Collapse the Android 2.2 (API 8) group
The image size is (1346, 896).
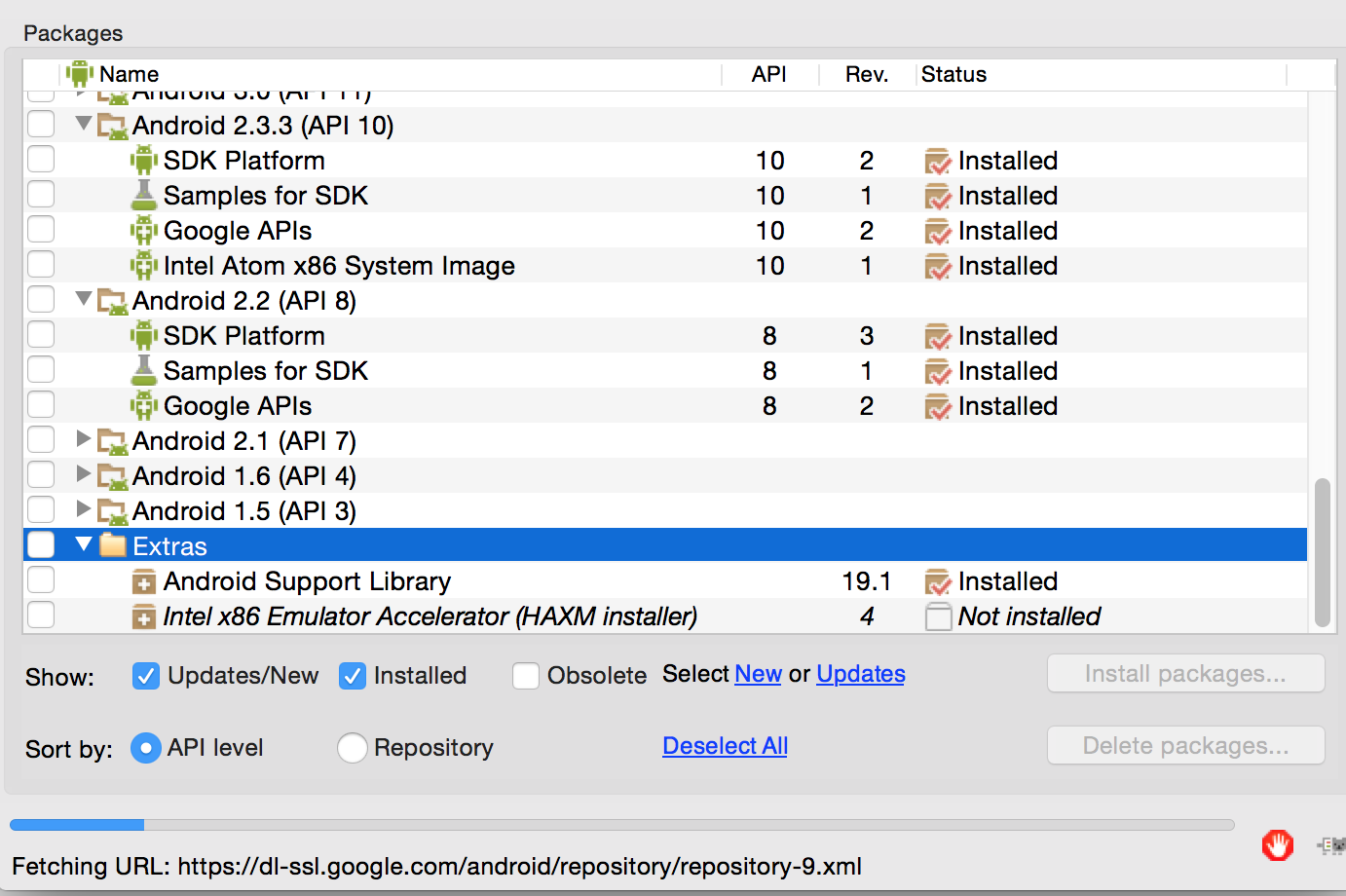coord(84,299)
